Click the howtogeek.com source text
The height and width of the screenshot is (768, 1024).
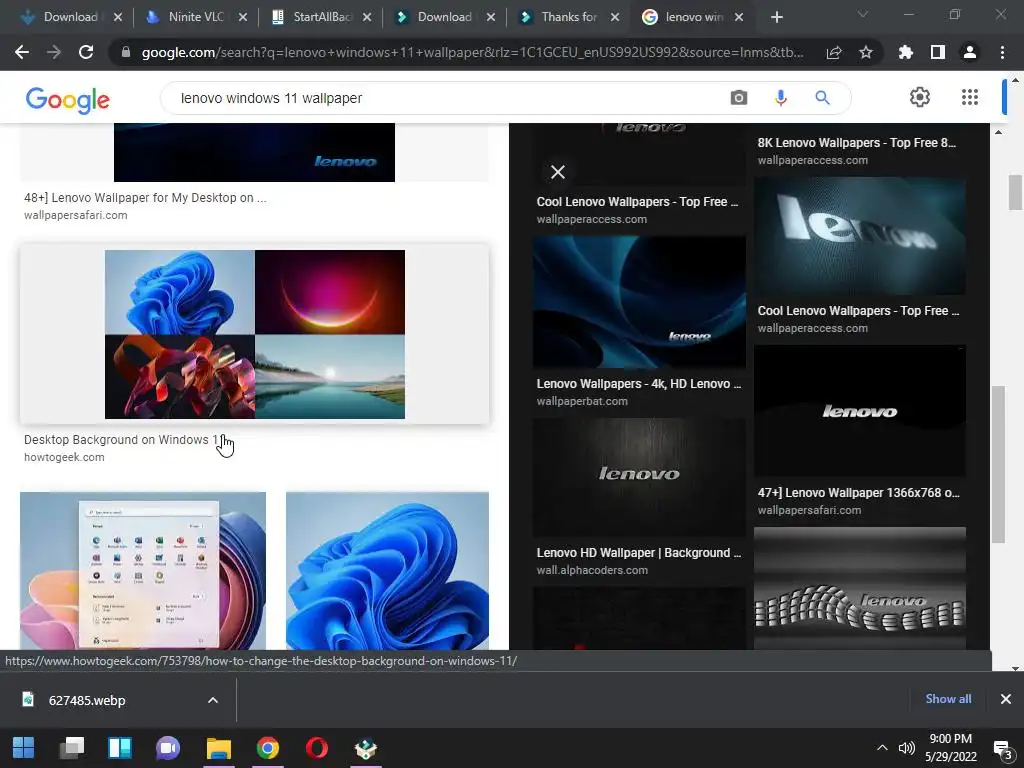coord(64,457)
